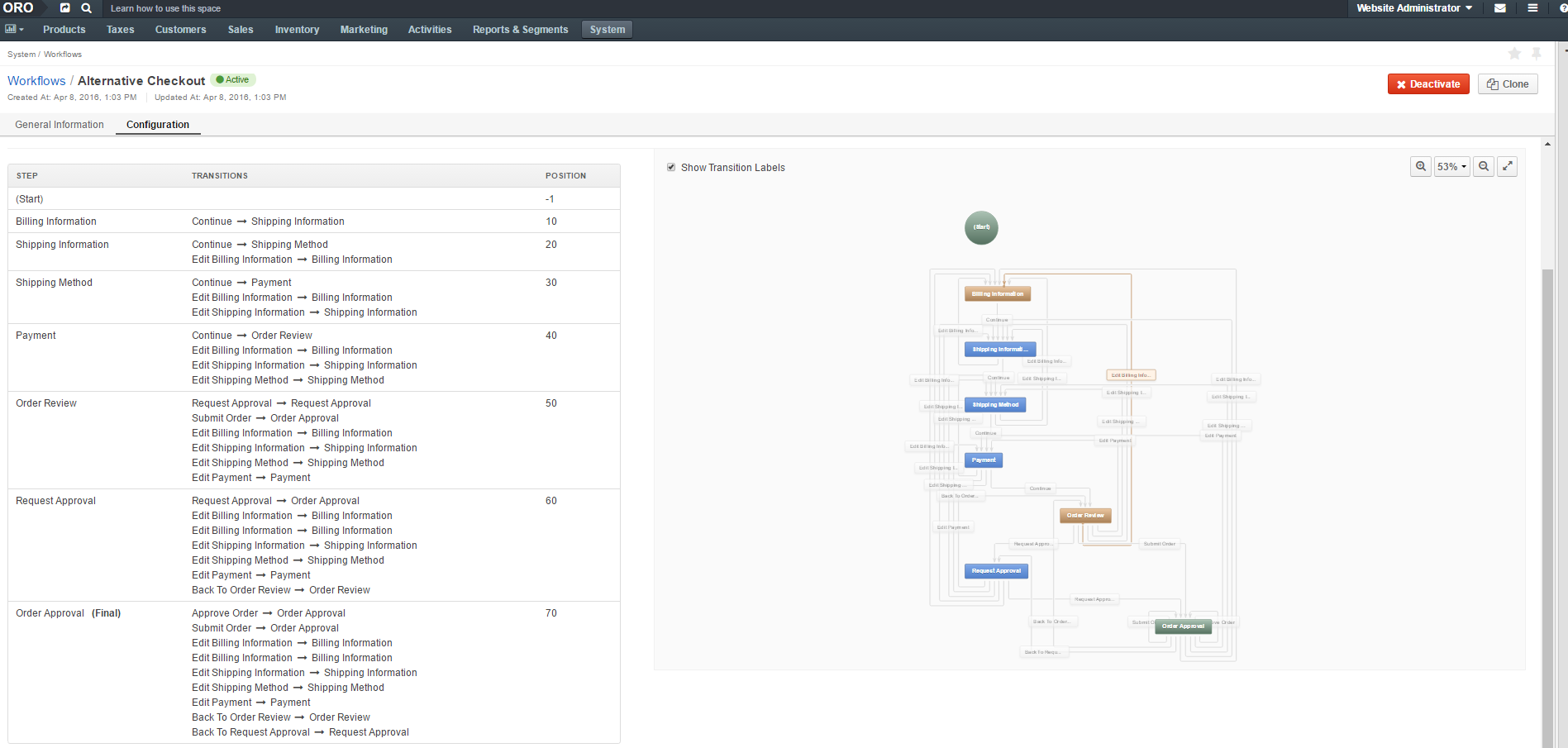Zoom out the workflow diagram
This screenshot has height=748, width=1568.
[x=1484, y=166]
